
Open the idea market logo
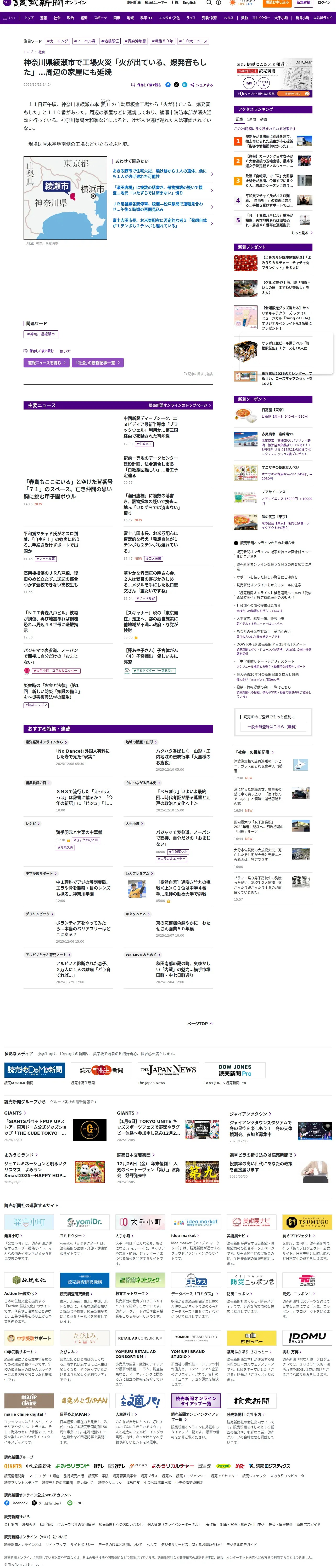(196, 1222)
